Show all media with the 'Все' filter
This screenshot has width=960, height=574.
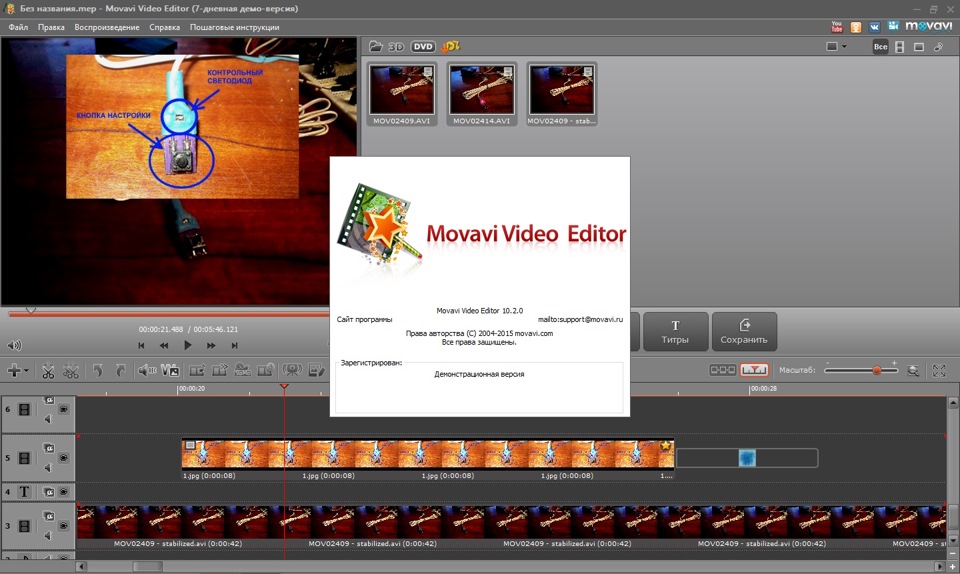tap(880, 47)
